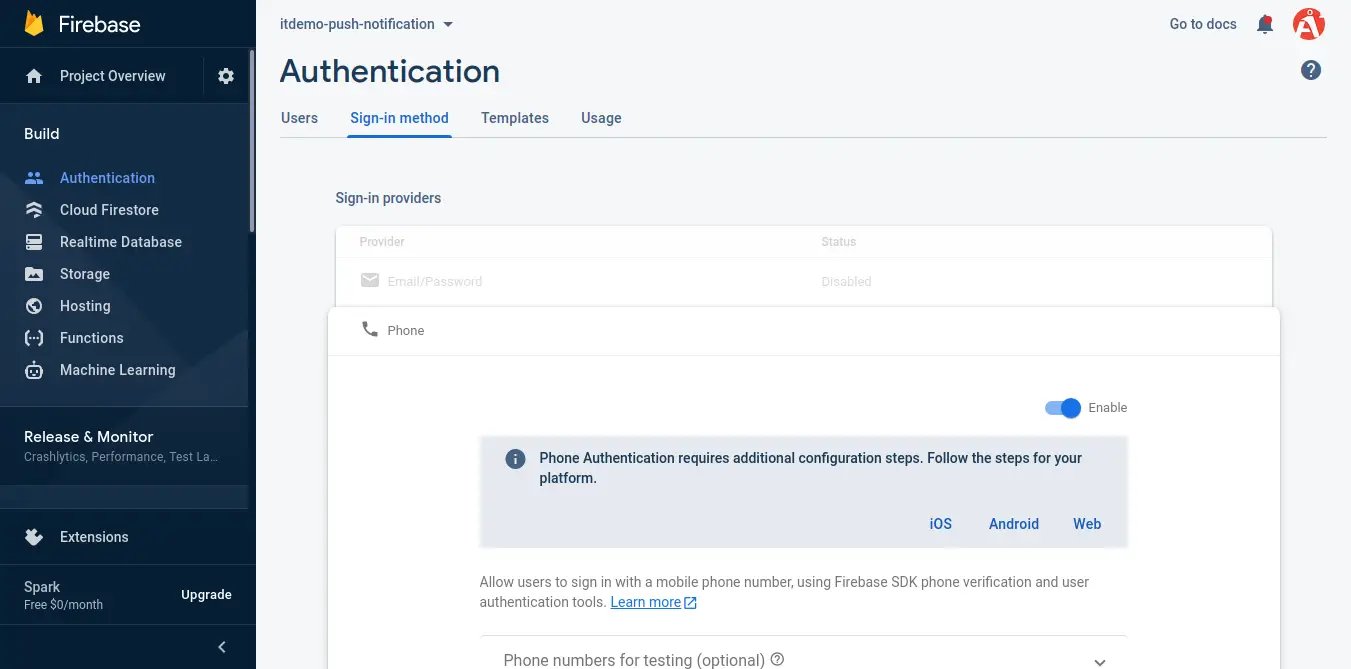Switch to the Users tab
The height and width of the screenshot is (669, 1351).
point(299,118)
